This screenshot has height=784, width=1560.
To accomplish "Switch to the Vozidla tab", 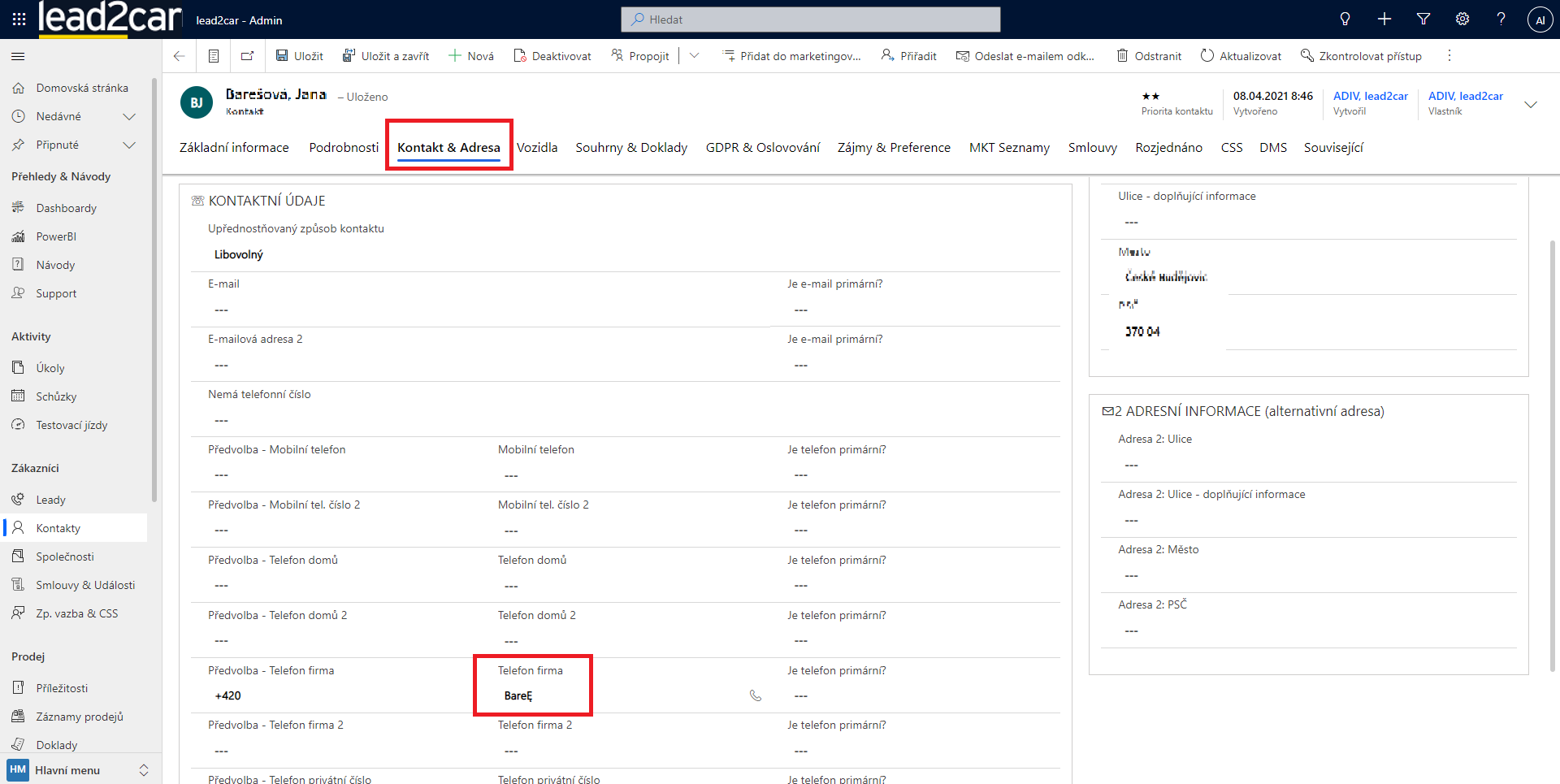I will pos(537,147).
